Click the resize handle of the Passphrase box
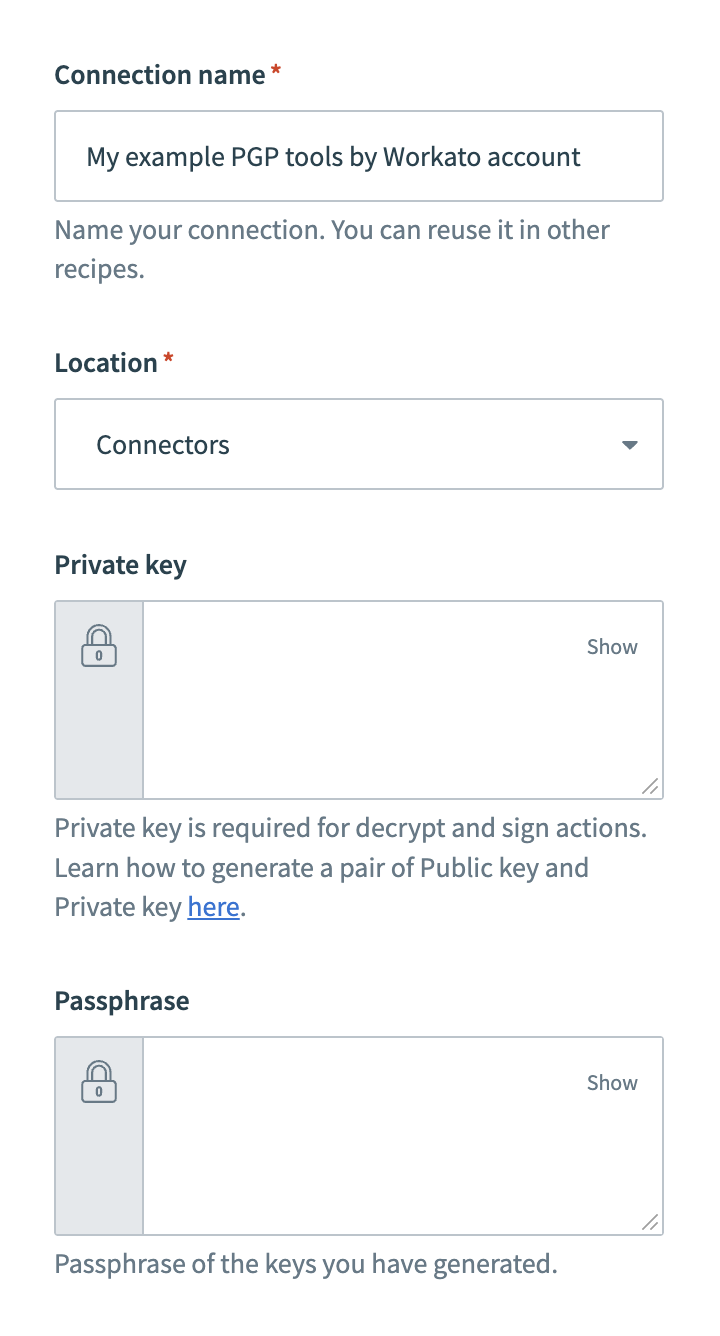 pos(651,1221)
